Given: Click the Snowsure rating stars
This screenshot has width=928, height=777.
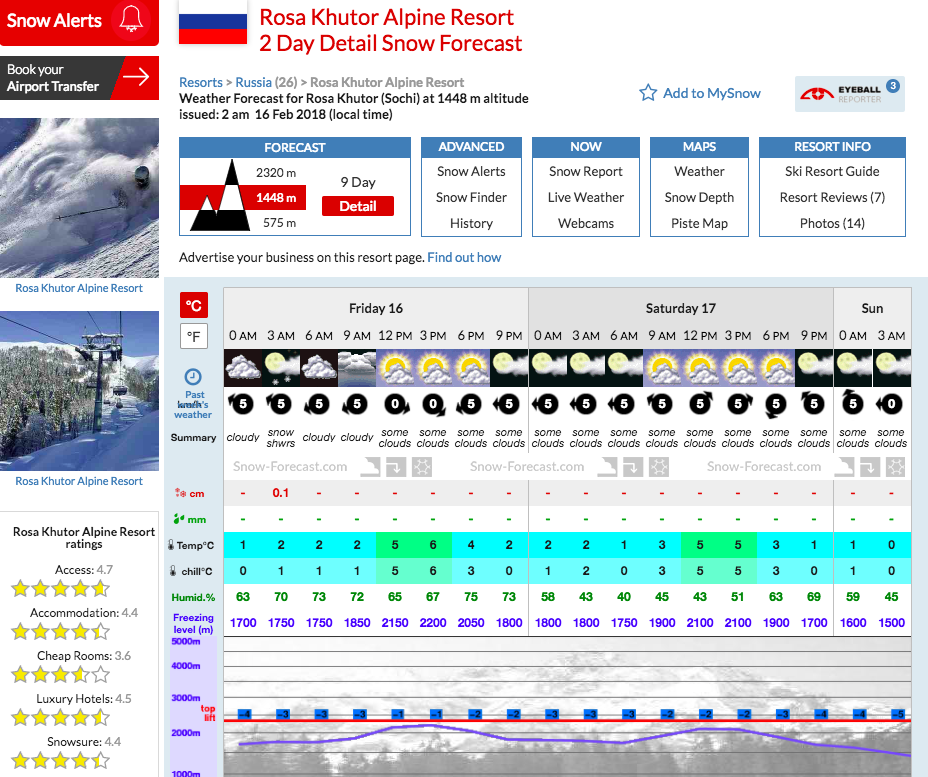Looking at the screenshot, I should [60, 760].
